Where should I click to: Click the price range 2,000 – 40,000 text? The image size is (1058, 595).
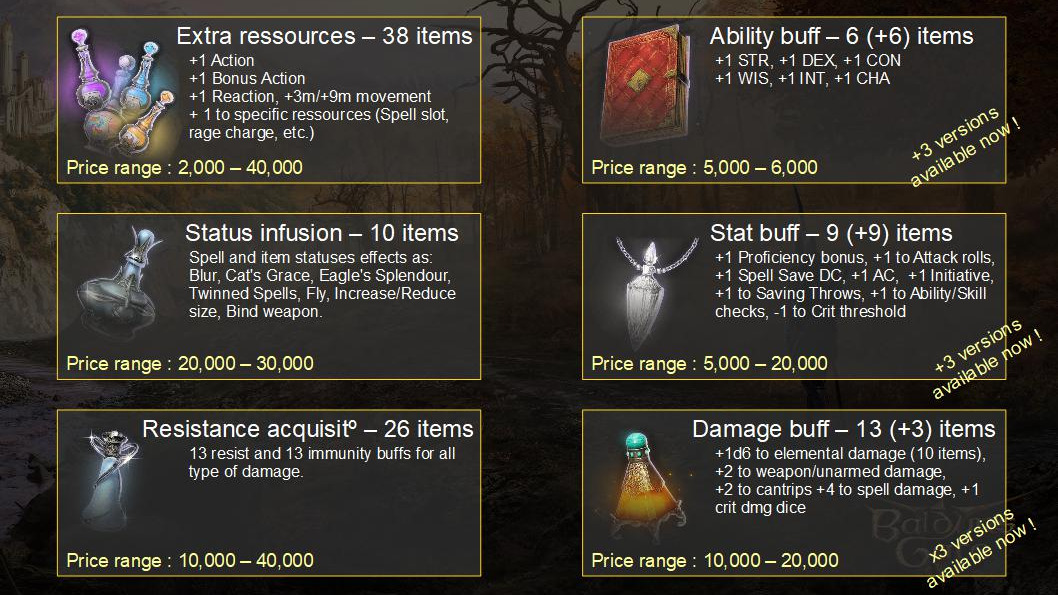185,167
